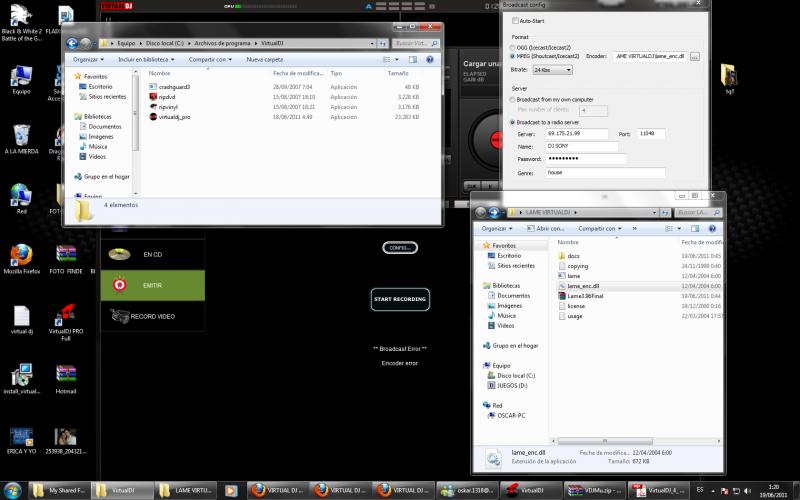Open Organizar menu in LAME VIRTUALDJ window
The image size is (800, 500).
point(496,229)
